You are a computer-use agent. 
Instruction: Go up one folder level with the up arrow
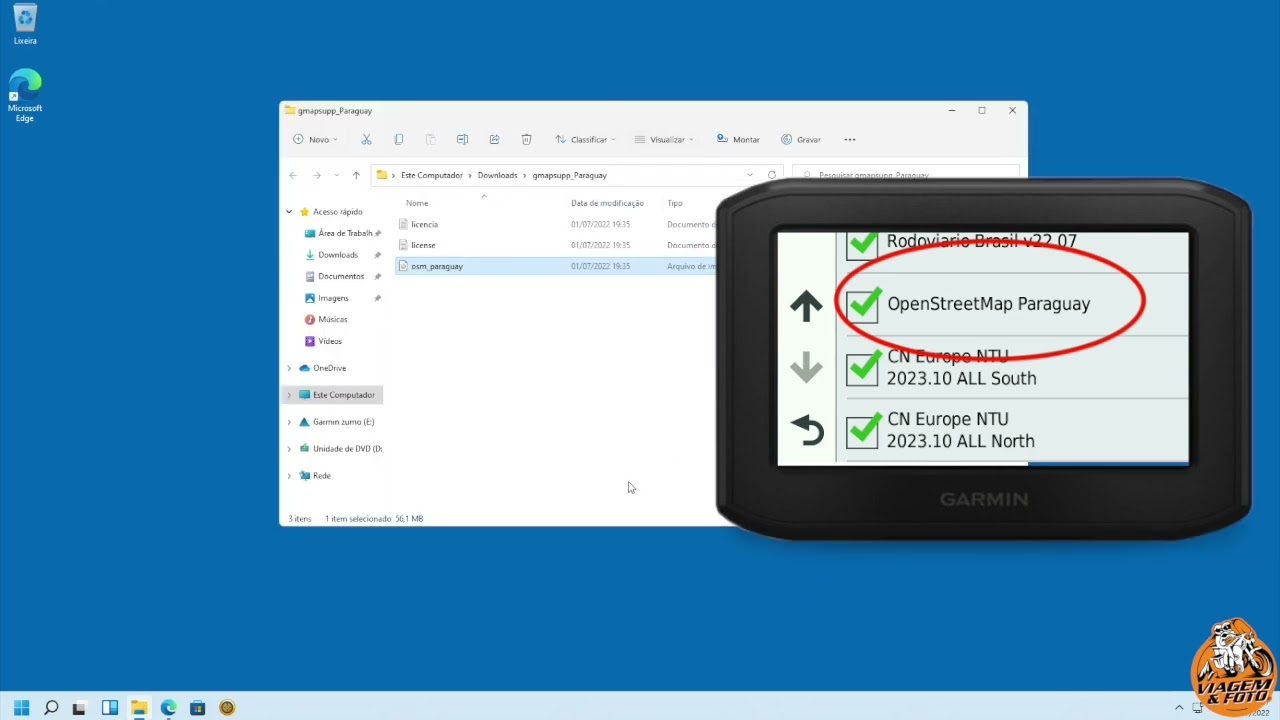(x=356, y=175)
